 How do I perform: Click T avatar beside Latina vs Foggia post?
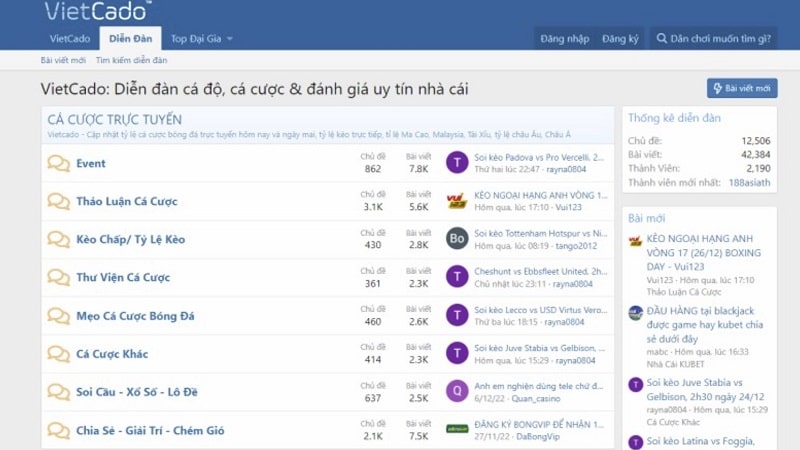coord(635,442)
